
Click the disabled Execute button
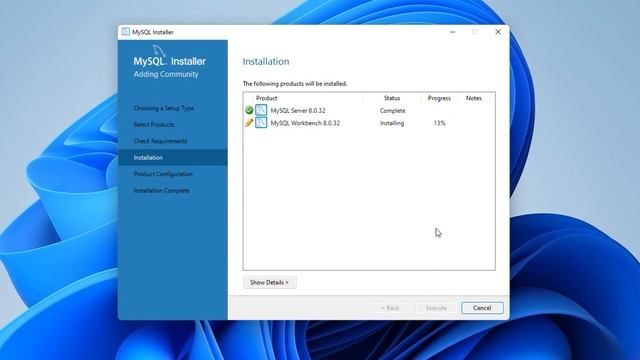(x=436, y=308)
